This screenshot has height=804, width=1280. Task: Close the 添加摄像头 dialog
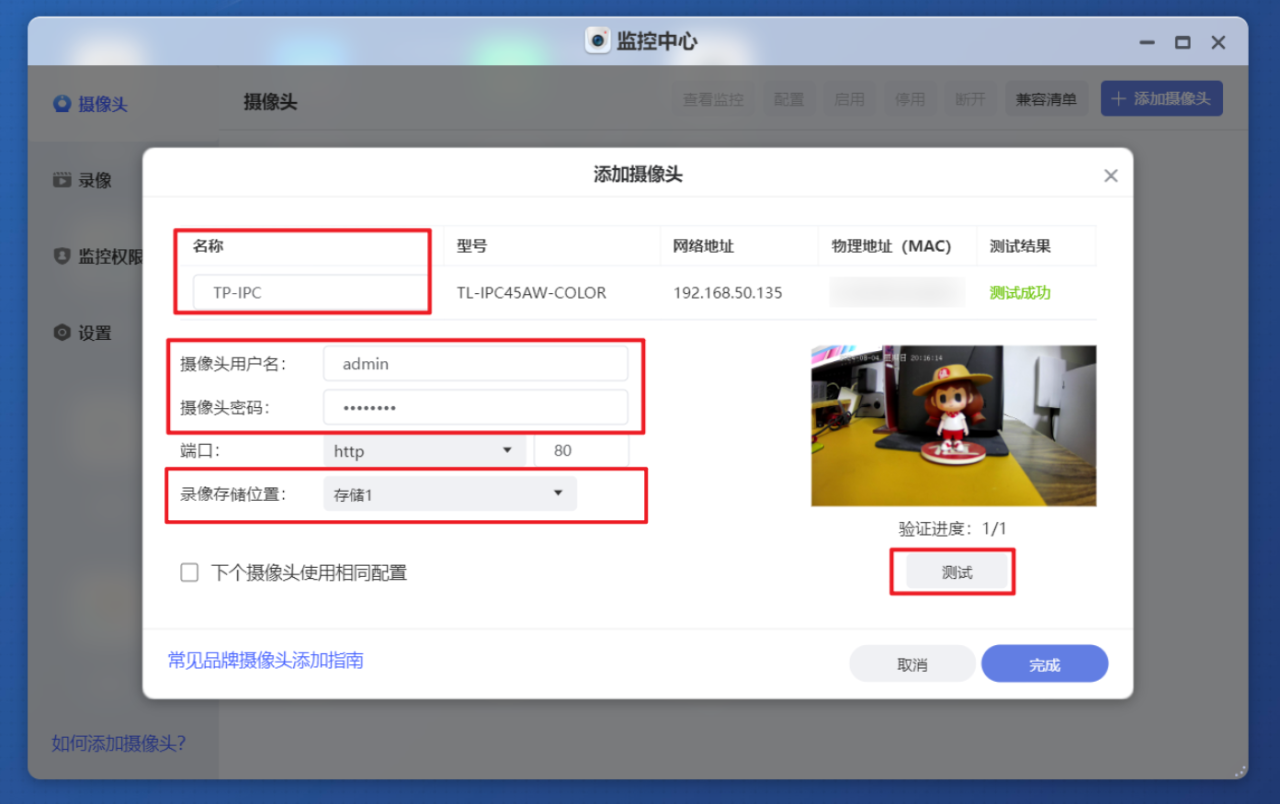[x=1110, y=175]
